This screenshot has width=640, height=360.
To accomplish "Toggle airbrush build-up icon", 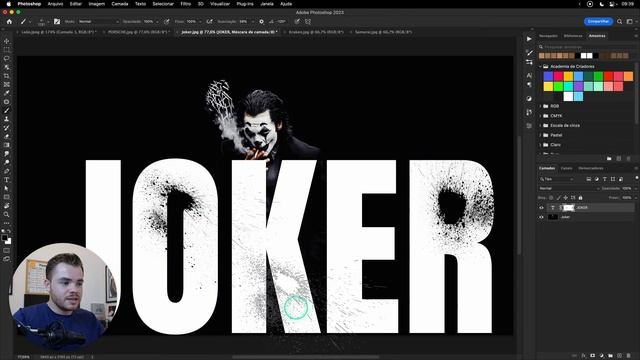I will [209, 22].
